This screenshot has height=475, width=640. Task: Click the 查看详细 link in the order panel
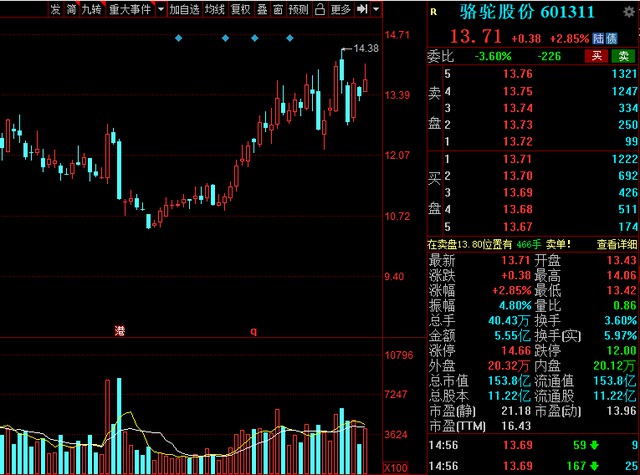[616, 243]
